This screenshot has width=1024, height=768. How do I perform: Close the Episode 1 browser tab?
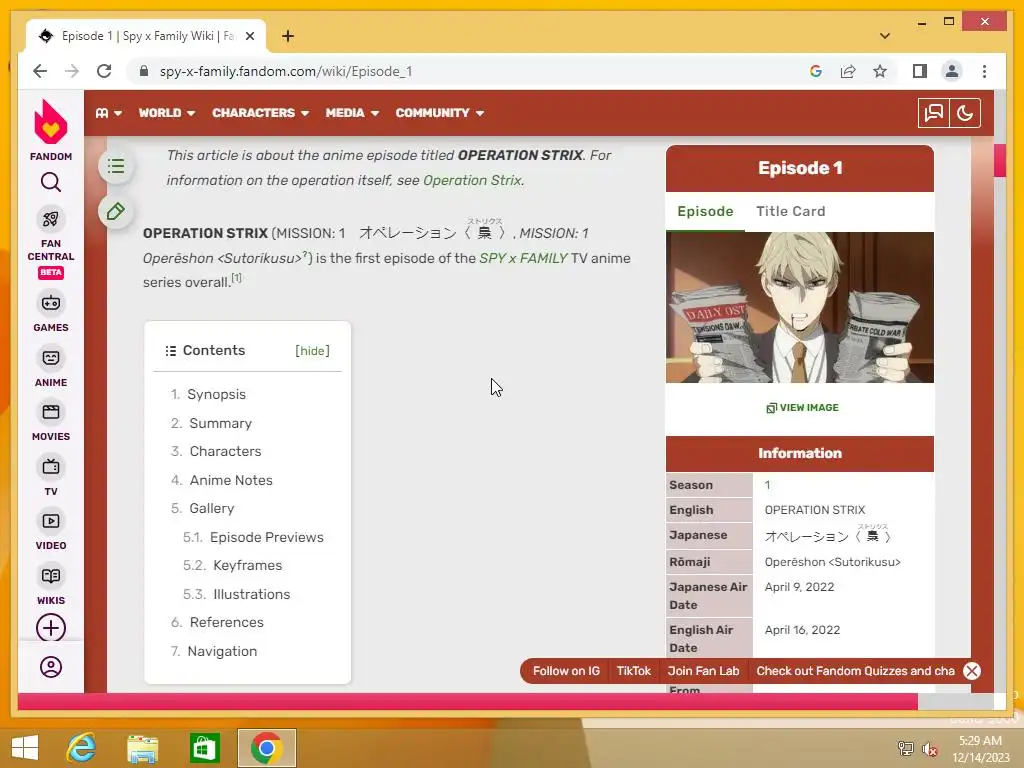tap(249, 37)
